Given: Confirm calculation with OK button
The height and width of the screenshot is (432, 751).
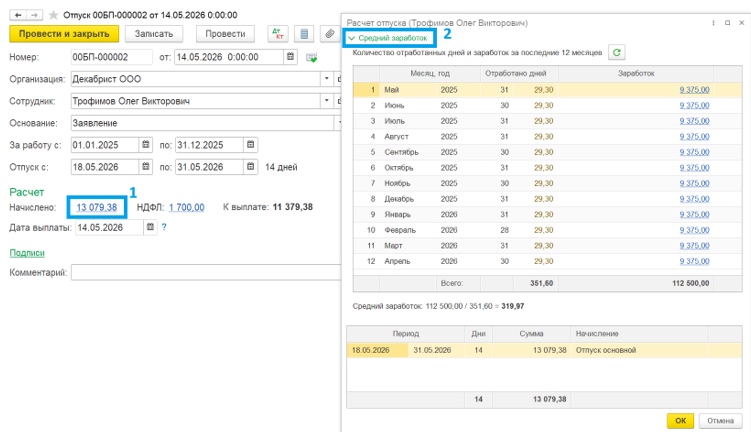Looking at the screenshot, I should pyautogui.click(x=680, y=421).
